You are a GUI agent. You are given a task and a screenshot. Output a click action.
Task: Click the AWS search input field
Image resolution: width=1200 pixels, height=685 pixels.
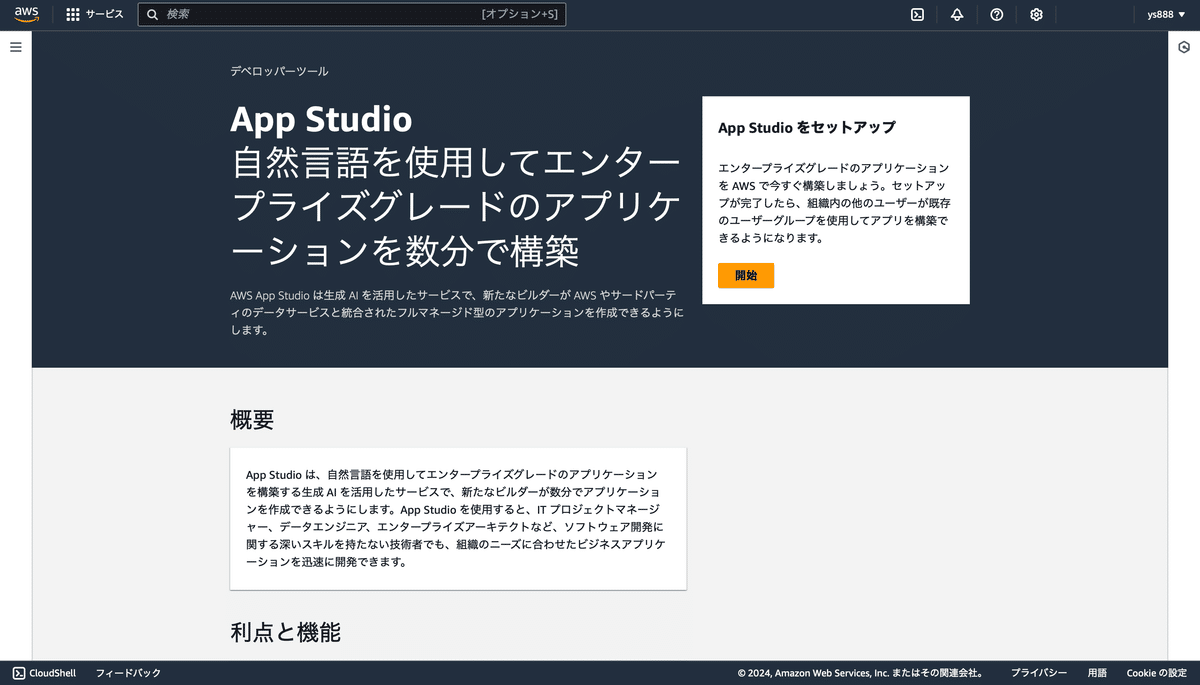[x=350, y=14]
